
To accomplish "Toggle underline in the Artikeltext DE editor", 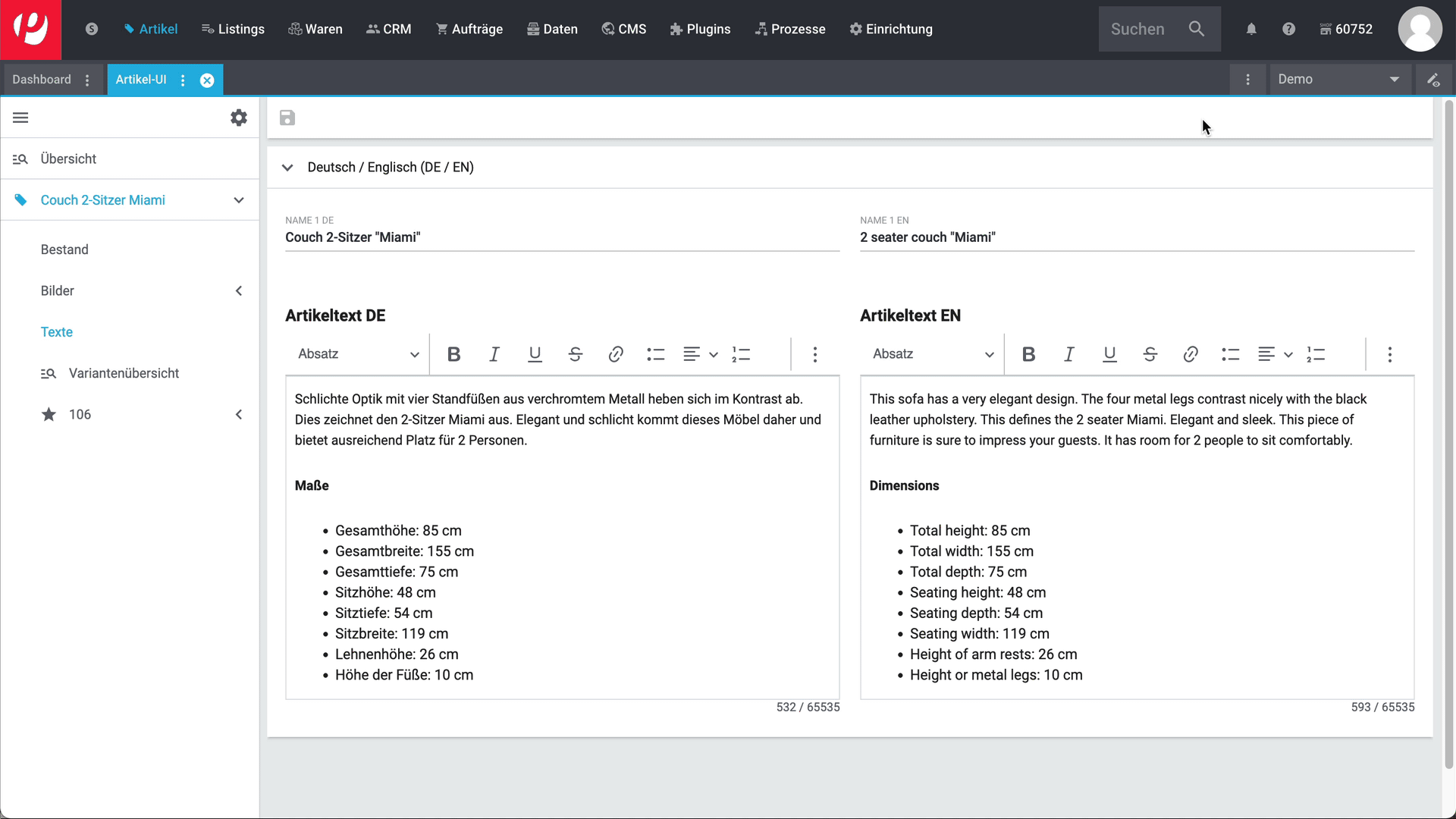I will 535,354.
